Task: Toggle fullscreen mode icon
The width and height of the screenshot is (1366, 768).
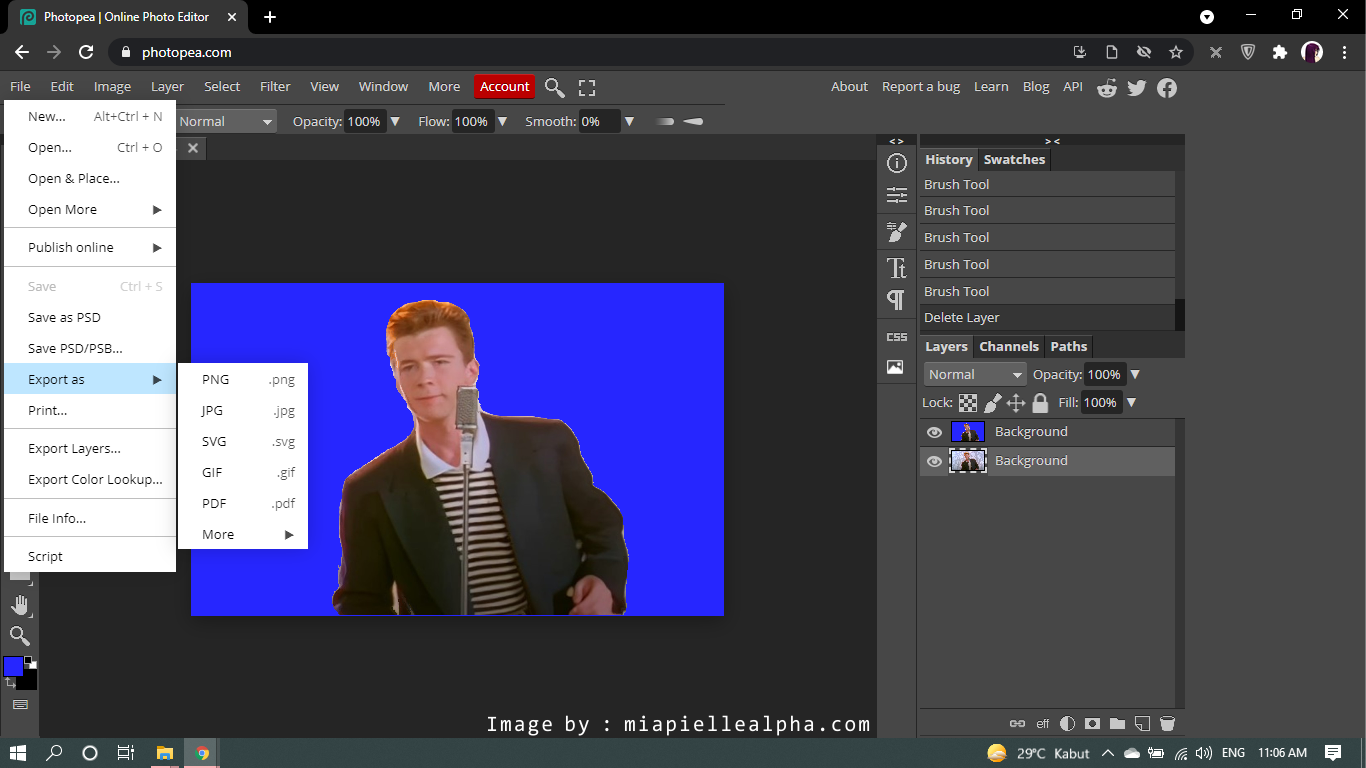Action: coord(587,88)
